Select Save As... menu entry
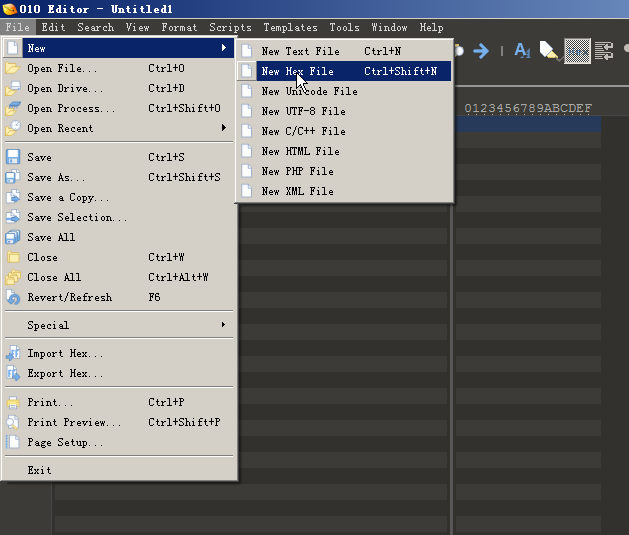The width and height of the screenshot is (629, 535). click(x=119, y=177)
